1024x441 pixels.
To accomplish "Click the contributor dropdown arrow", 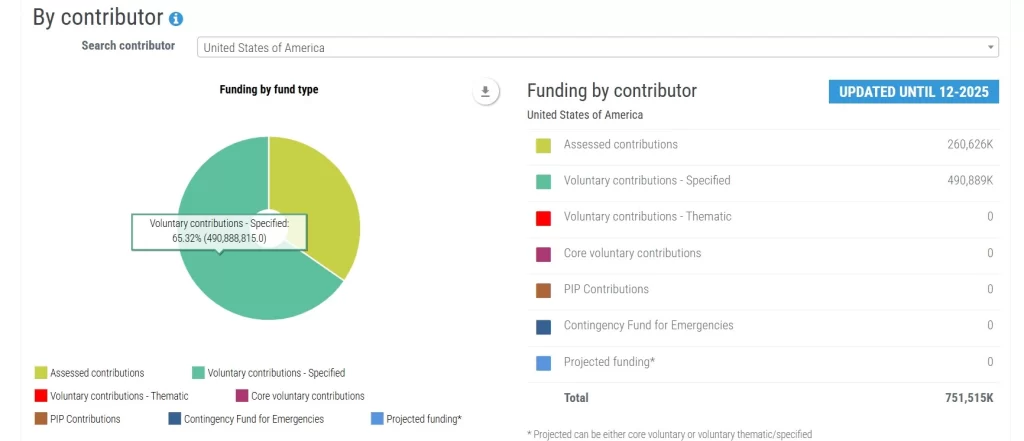I will click(990, 47).
